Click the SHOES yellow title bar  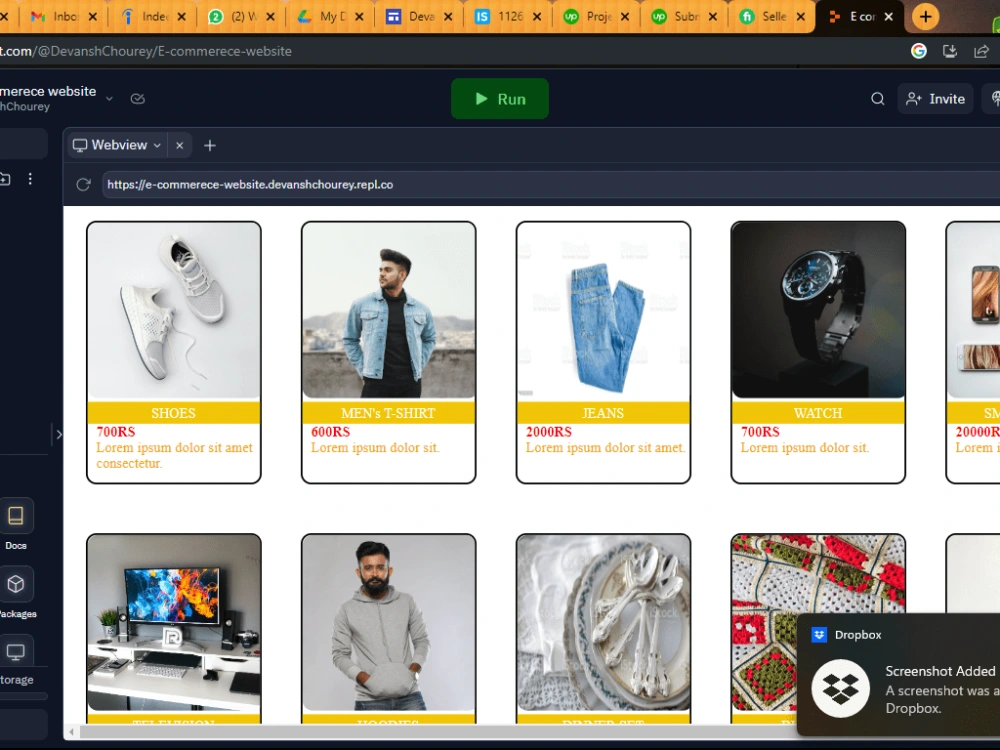coord(173,413)
